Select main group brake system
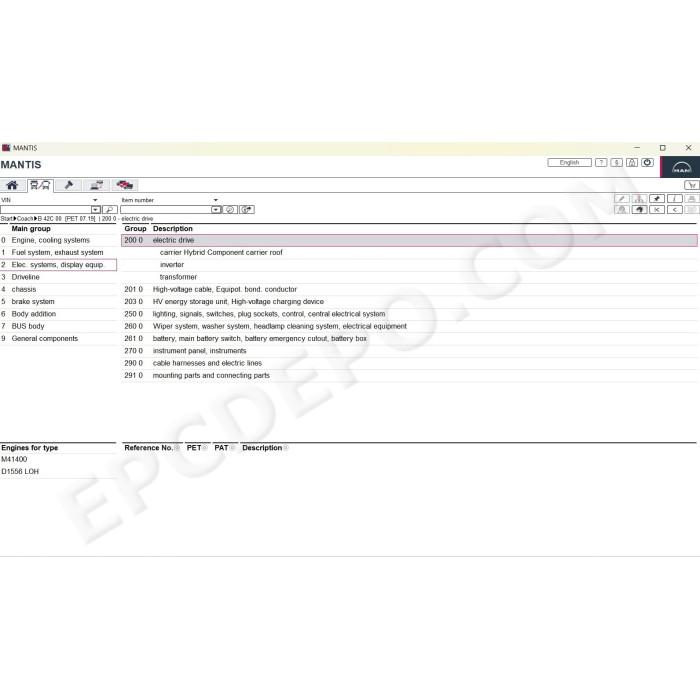Viewport: 700px width, 700px height. (x=58, y=302)
